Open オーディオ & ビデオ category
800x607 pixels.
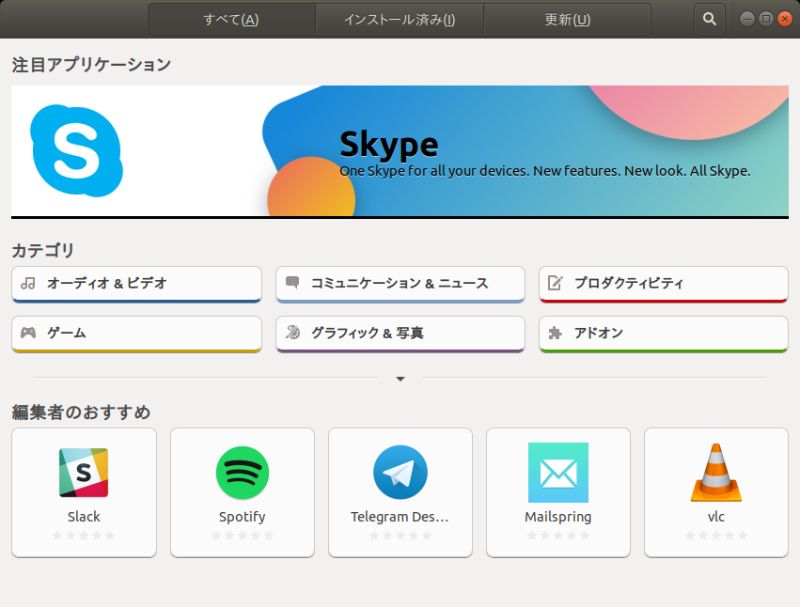click(x=137, y=284)
